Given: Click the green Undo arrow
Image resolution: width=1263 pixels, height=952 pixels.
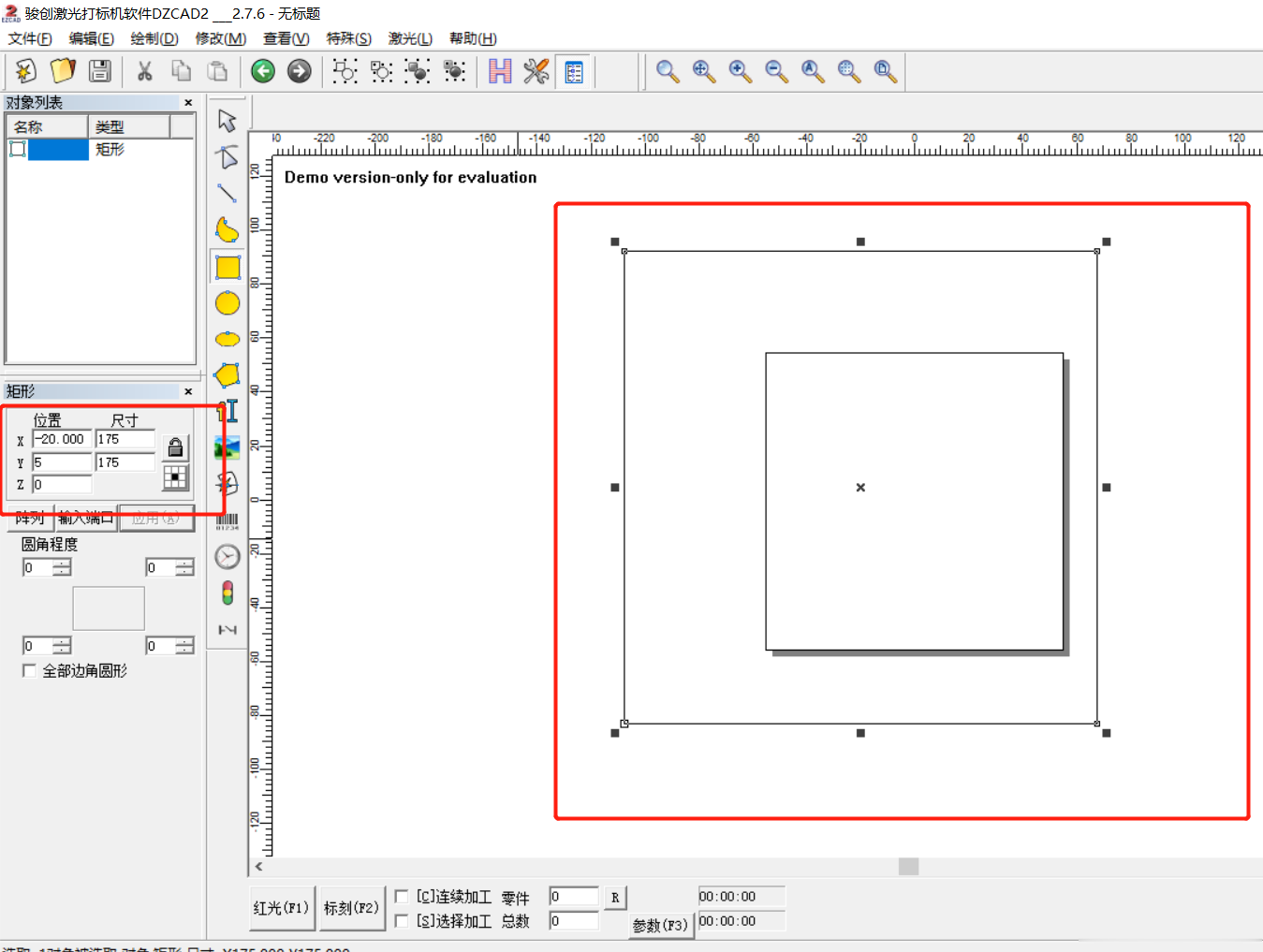Looking at the screenshot, I should [263, 71].
